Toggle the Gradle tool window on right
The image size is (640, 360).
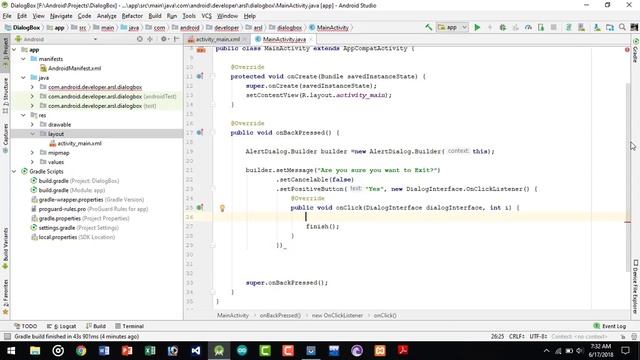click(x=636, y=51)
